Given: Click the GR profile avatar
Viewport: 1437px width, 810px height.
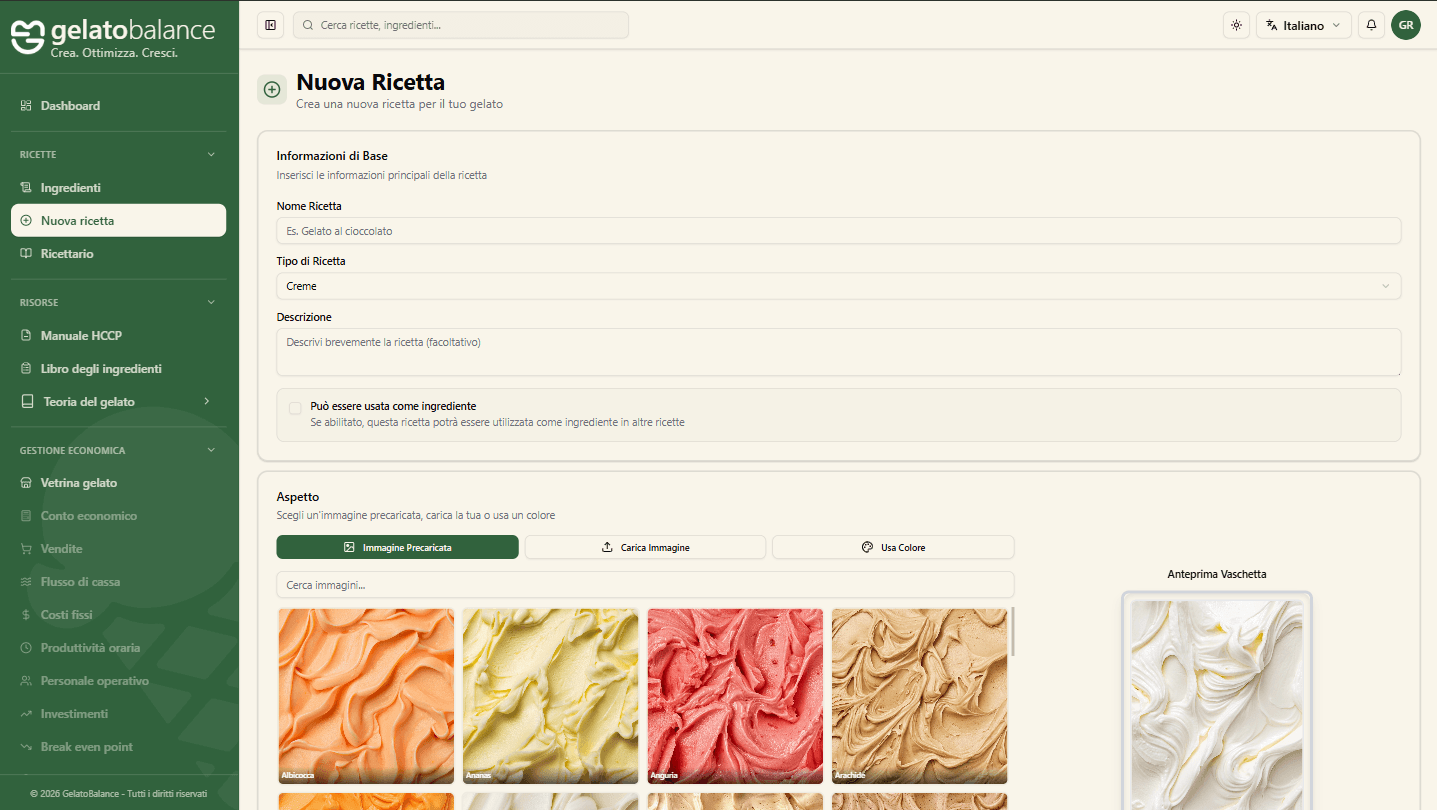Looking at the screenshot, I should tap(1406, 25).
